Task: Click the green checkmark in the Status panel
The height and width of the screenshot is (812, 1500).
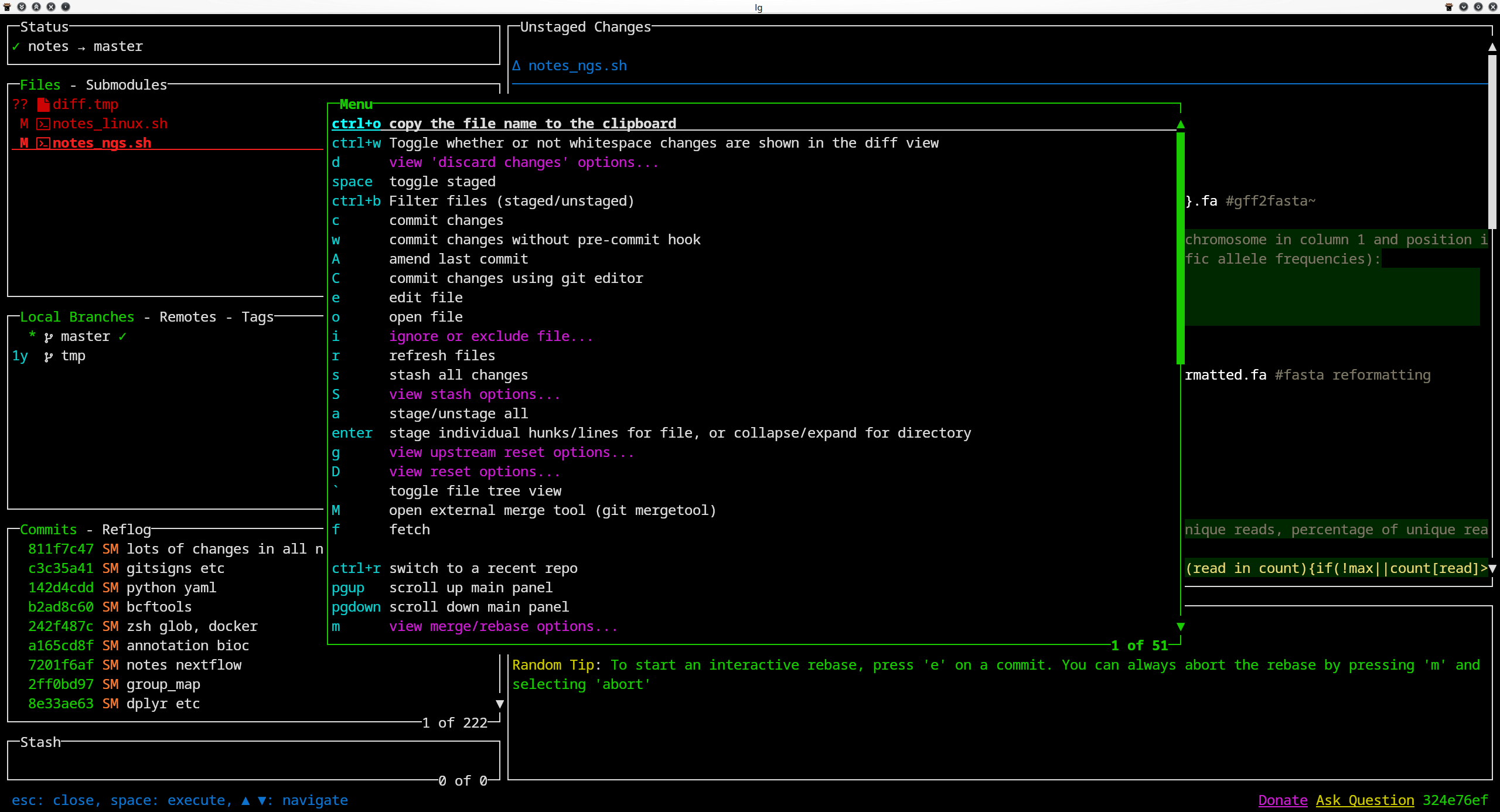Action: (x=16, y=47)
